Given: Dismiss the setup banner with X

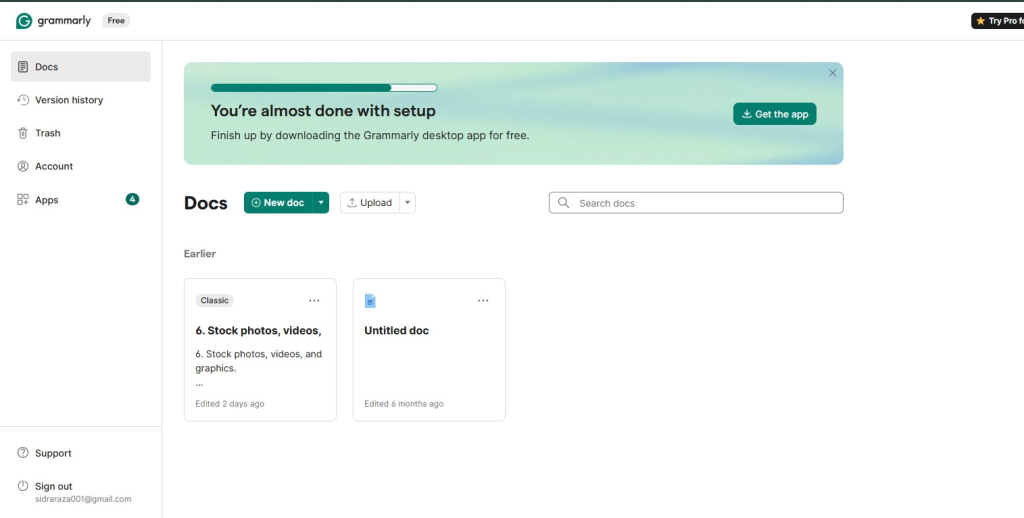Looking at the screenshot, I should coord(833,73).
